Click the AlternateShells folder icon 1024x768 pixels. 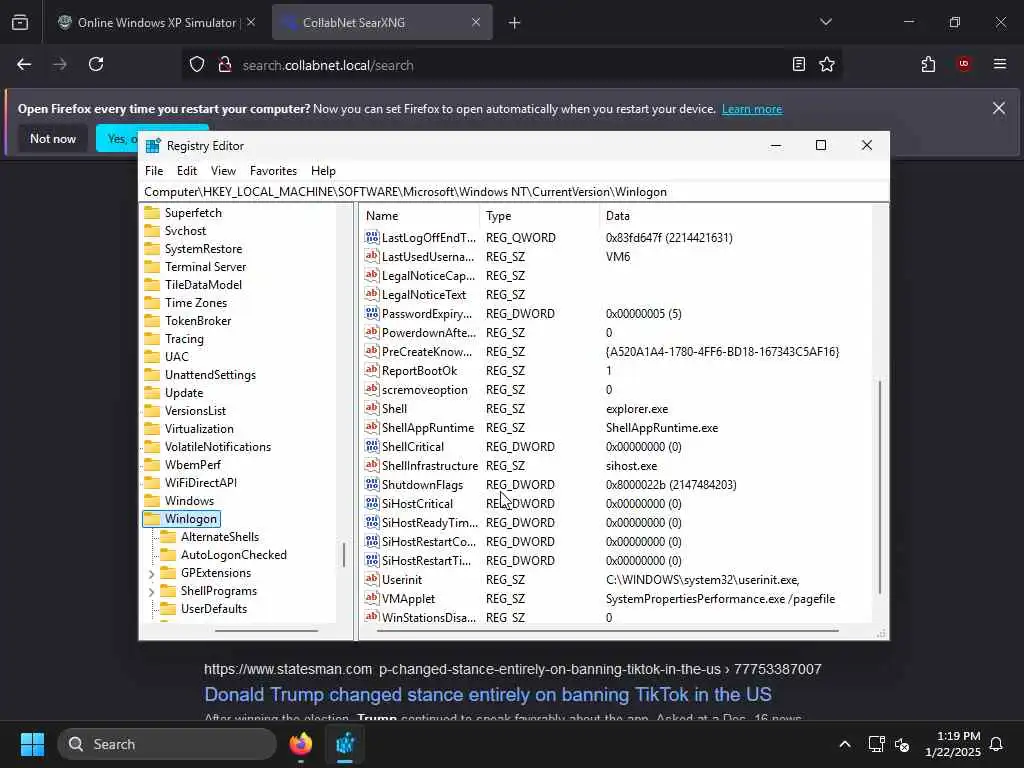[168, 537]
